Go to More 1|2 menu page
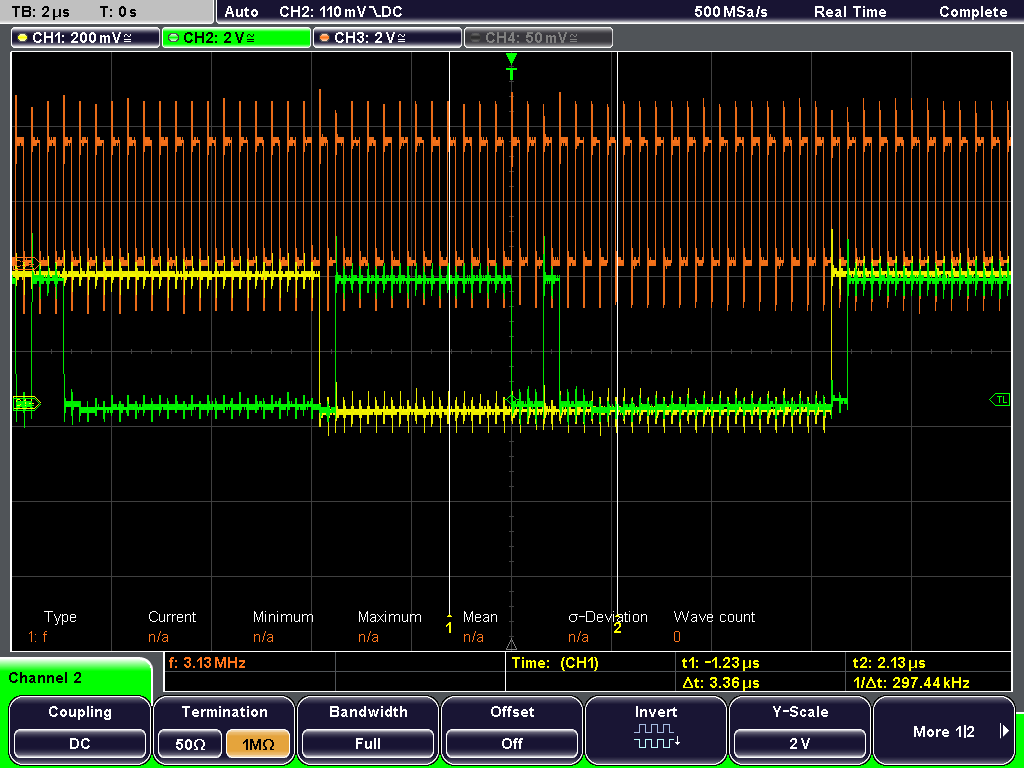 pyautogui.click(x=944, y=731)
